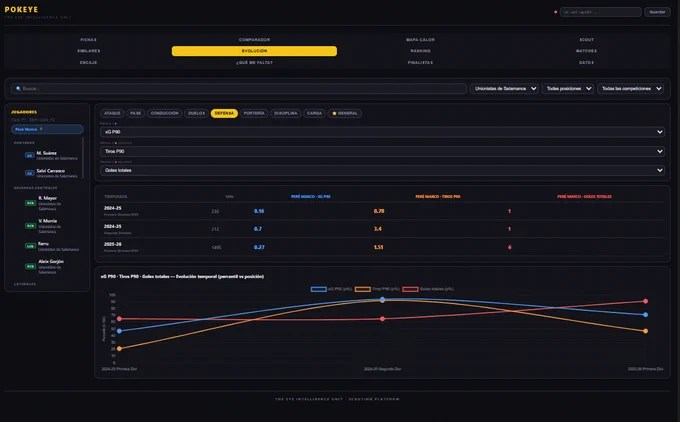The image size is (680, 422).
Task: Open the Unionistas de Salamanca team dropdown
Action: [x=504, y=88]
